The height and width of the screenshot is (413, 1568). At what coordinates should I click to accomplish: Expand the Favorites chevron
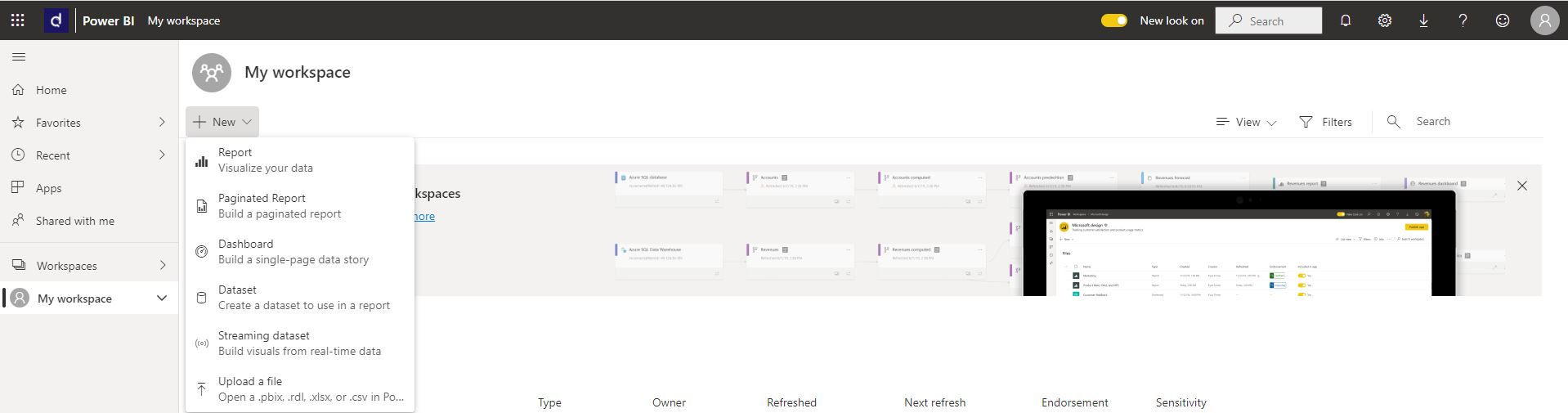[162, 122]
